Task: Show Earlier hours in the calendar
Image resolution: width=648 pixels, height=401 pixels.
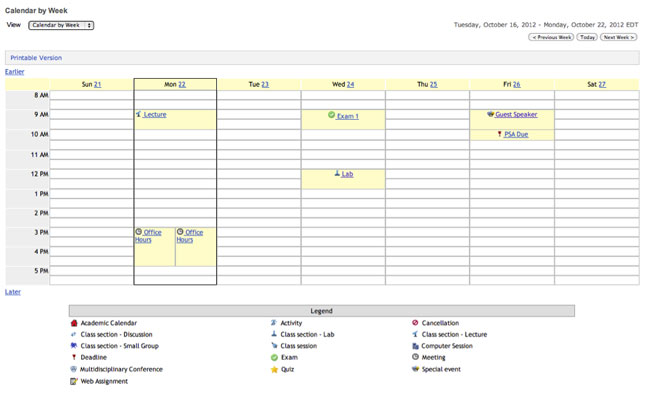Action: [x=15, y=72]
